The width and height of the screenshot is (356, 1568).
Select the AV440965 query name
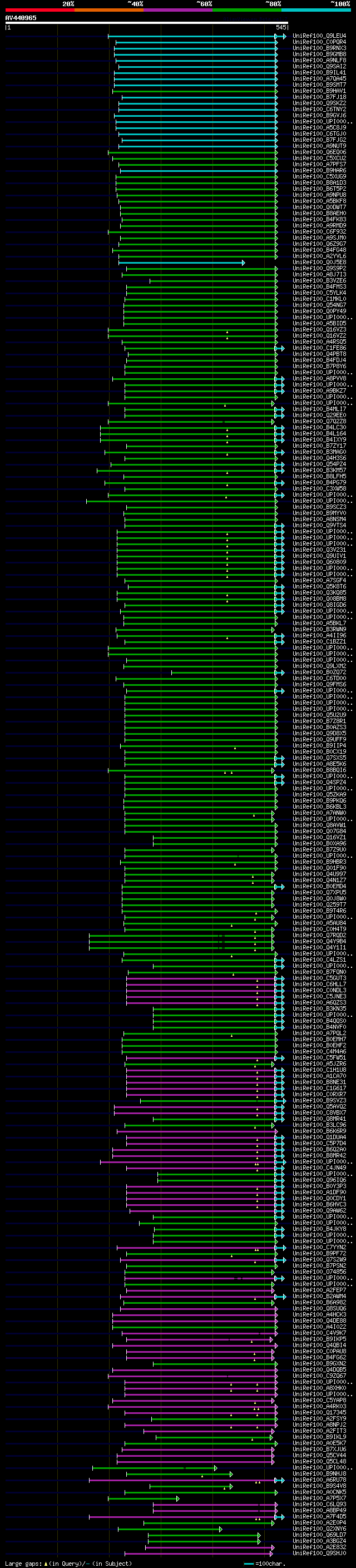[21, 18]
